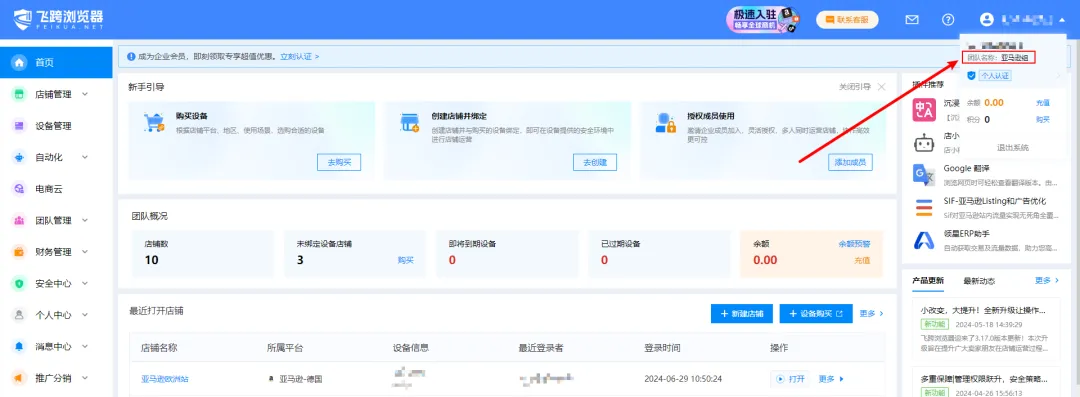Click the 个人中心 person sidebar icon
1080x397 pixels.
coord(19,315)
